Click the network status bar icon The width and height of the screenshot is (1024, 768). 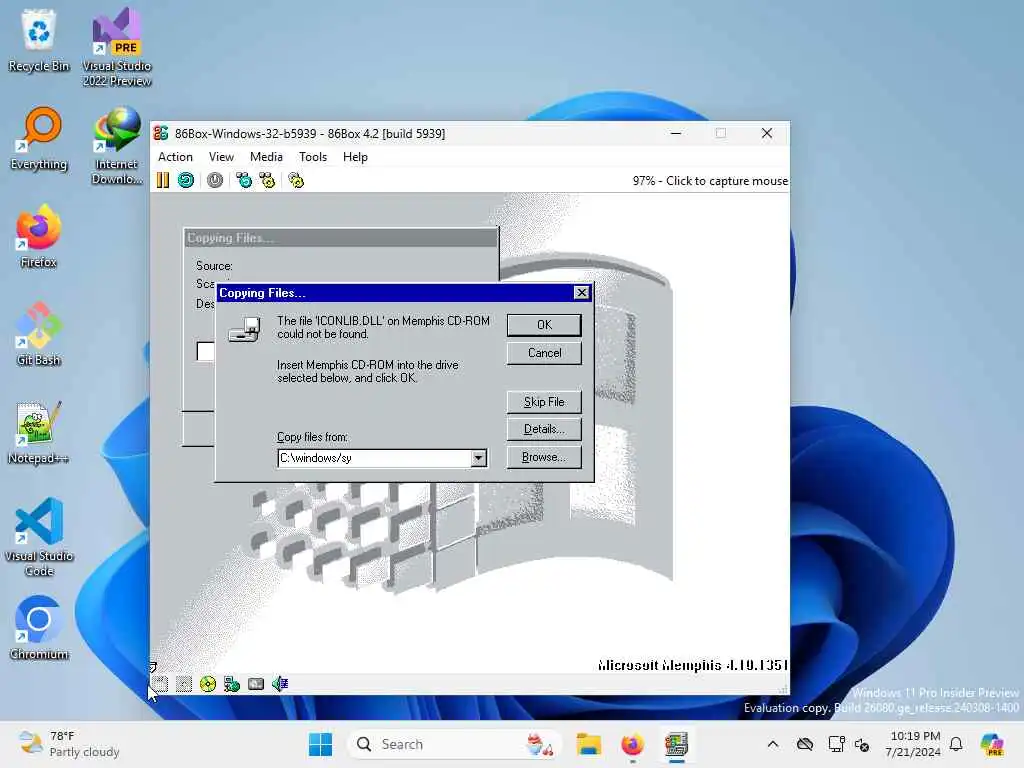point(232,684)
